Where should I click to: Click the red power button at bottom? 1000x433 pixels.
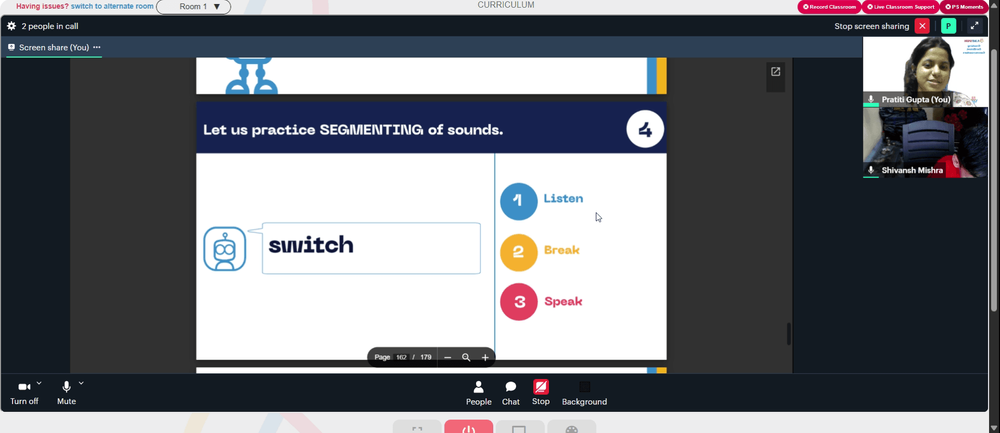tap(469, 427)
